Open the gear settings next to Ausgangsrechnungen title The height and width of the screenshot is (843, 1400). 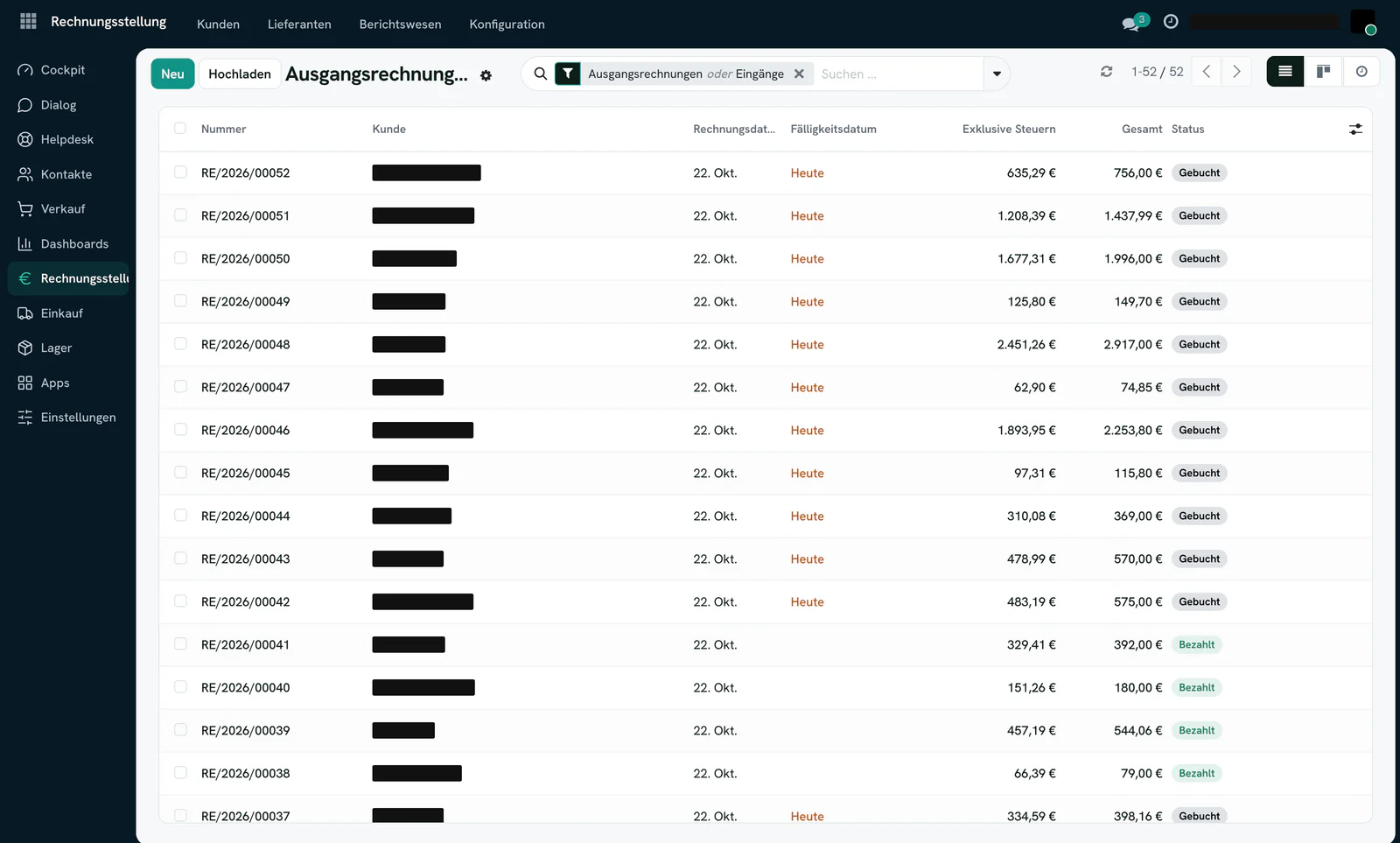point(486,76)
